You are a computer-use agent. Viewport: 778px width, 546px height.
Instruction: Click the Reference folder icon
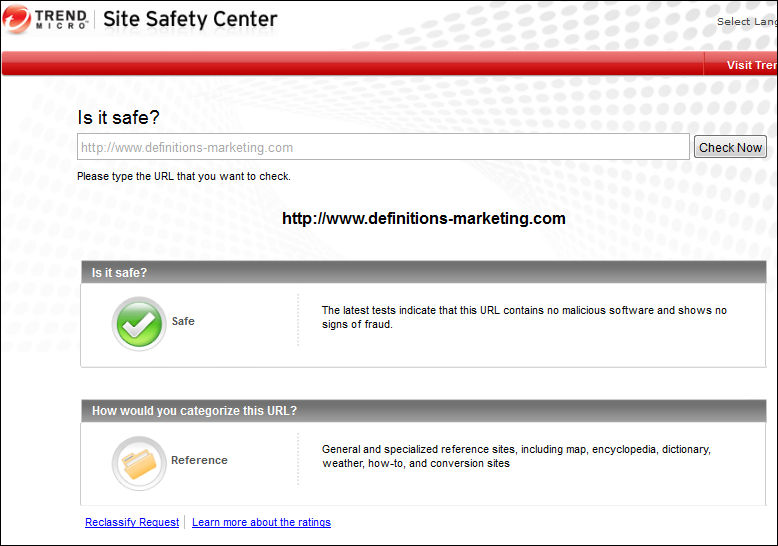139,462
